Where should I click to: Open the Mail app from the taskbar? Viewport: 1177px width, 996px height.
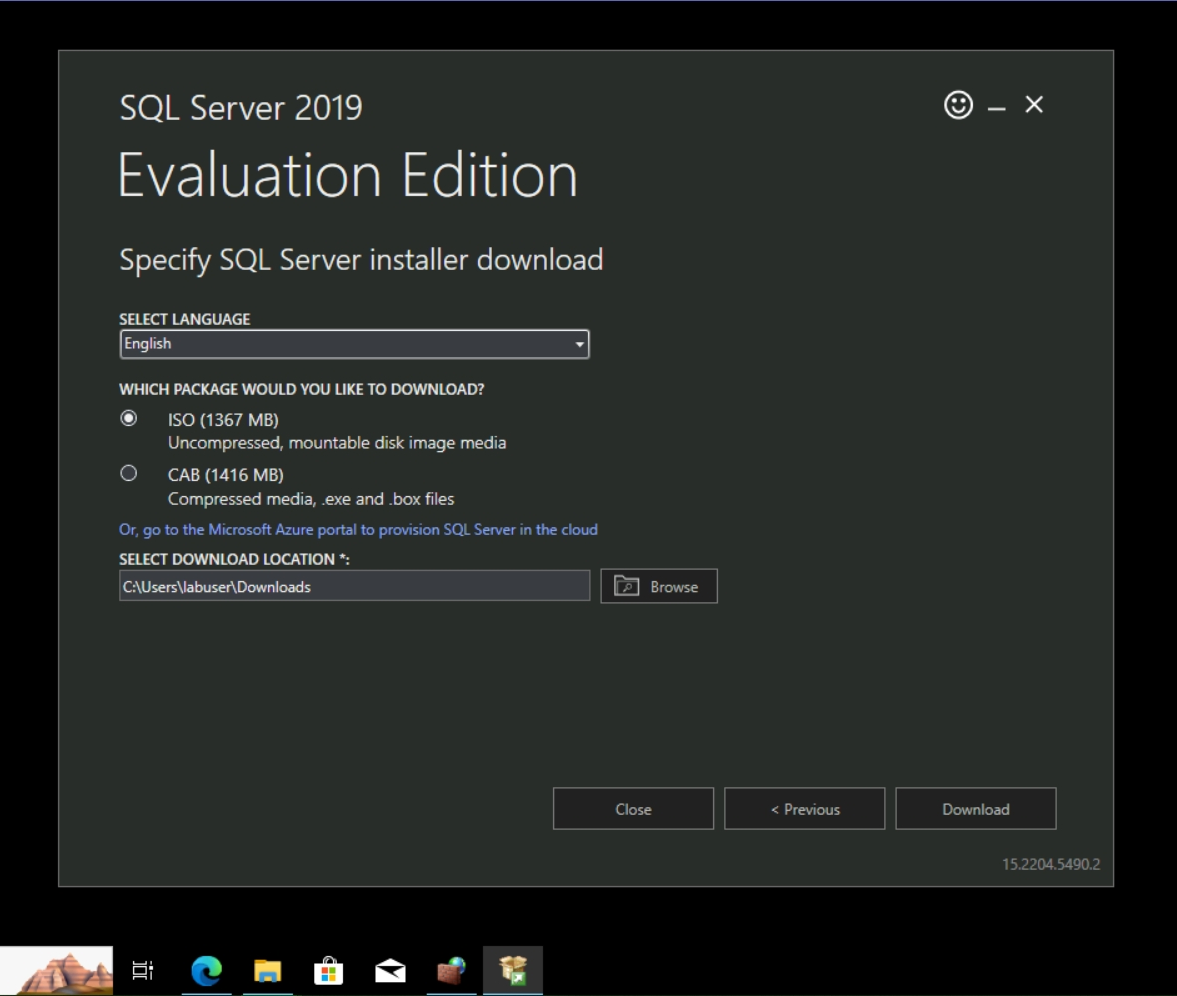tap(390, 970)
